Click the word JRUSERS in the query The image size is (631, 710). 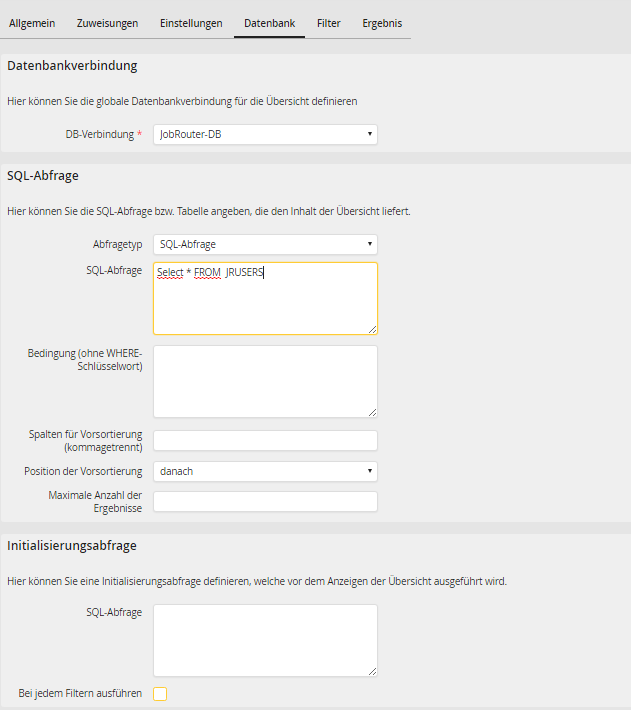click(244, 272)
